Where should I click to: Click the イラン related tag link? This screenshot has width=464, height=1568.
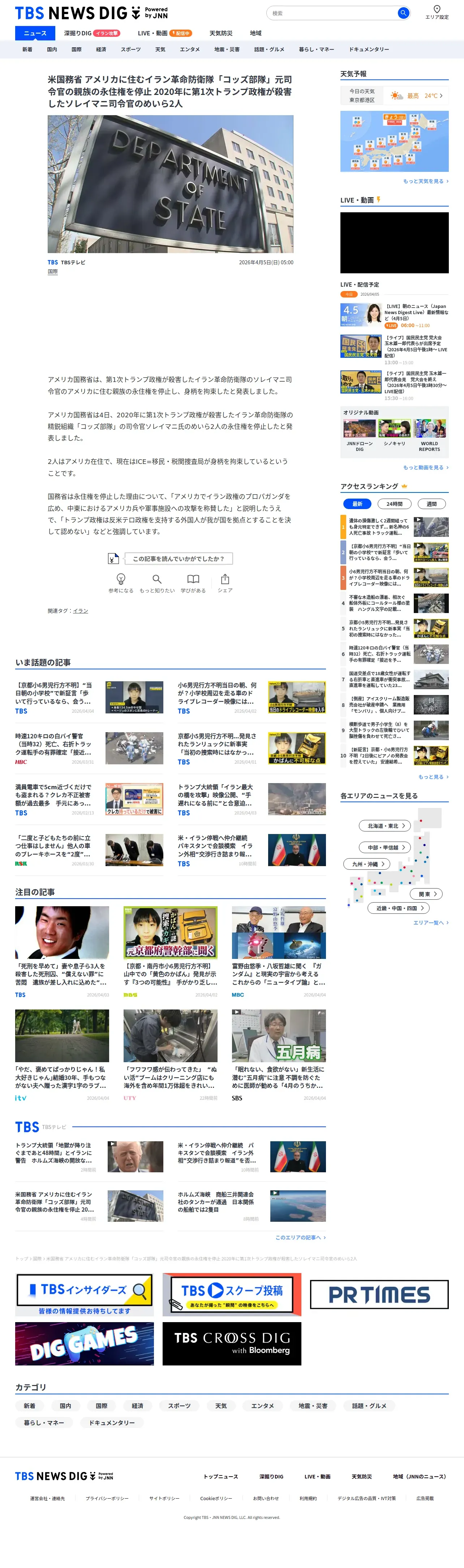(x=80, y=611)
